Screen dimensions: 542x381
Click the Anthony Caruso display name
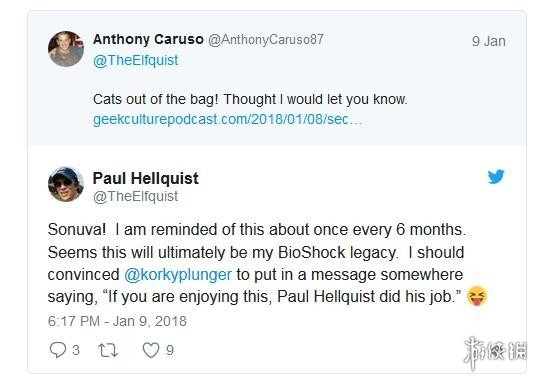[x=148, y=39]
